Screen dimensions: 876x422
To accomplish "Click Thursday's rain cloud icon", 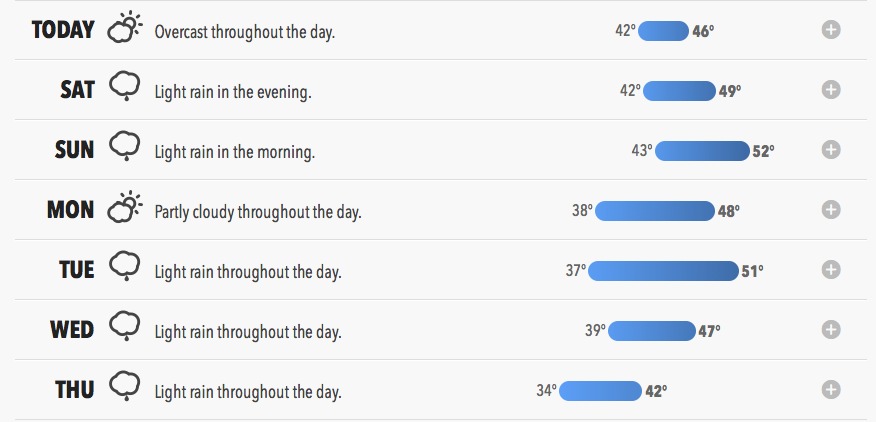I will (x=125, y=388).
